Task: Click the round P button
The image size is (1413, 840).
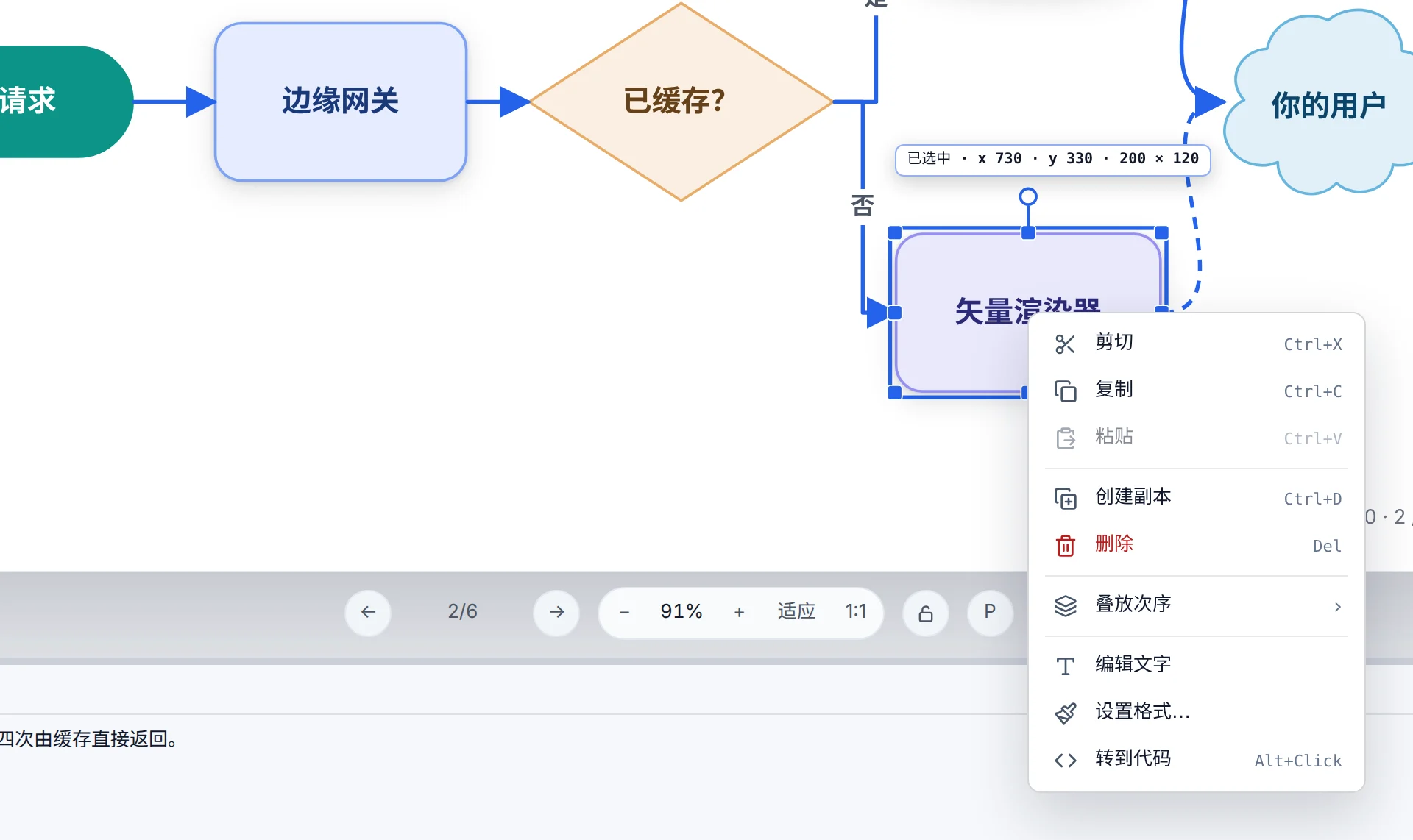Action: (x=990, y=612)
